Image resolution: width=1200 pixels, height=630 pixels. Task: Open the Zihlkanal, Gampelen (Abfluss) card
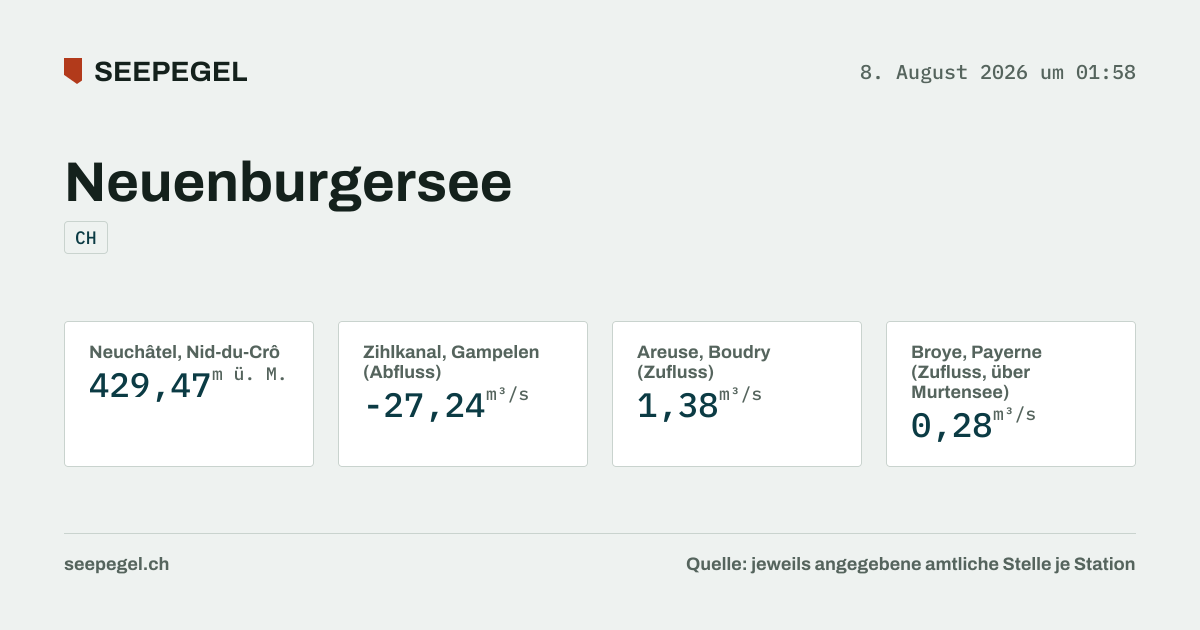[x=463, y=394]
